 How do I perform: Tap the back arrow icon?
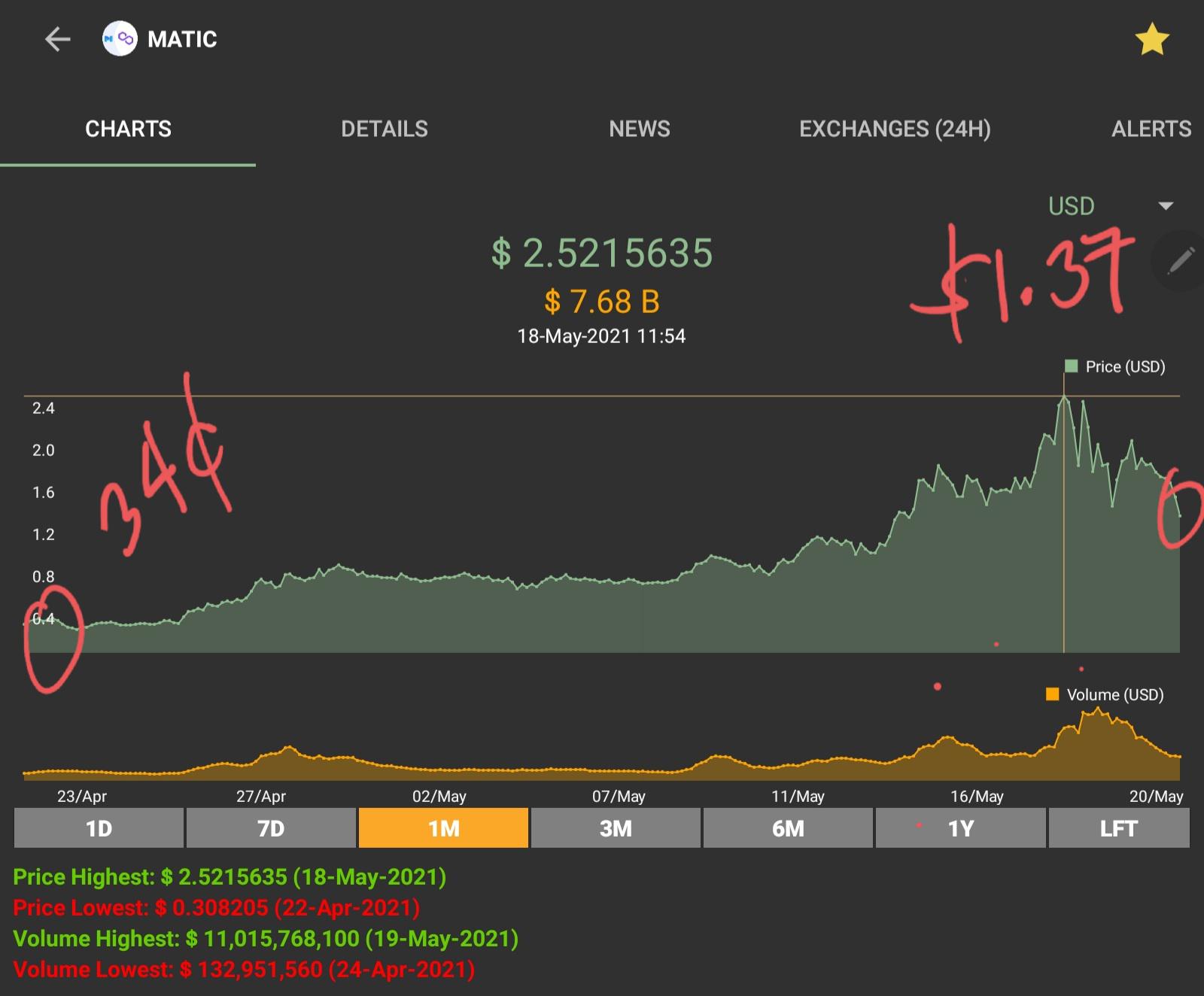click(x=57, y=39)
